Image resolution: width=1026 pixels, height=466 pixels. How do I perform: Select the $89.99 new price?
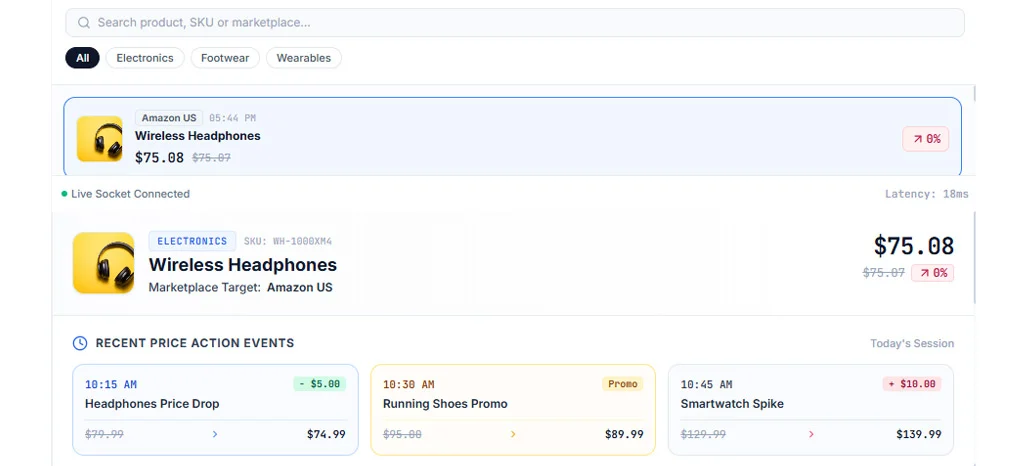click(624, 435)
